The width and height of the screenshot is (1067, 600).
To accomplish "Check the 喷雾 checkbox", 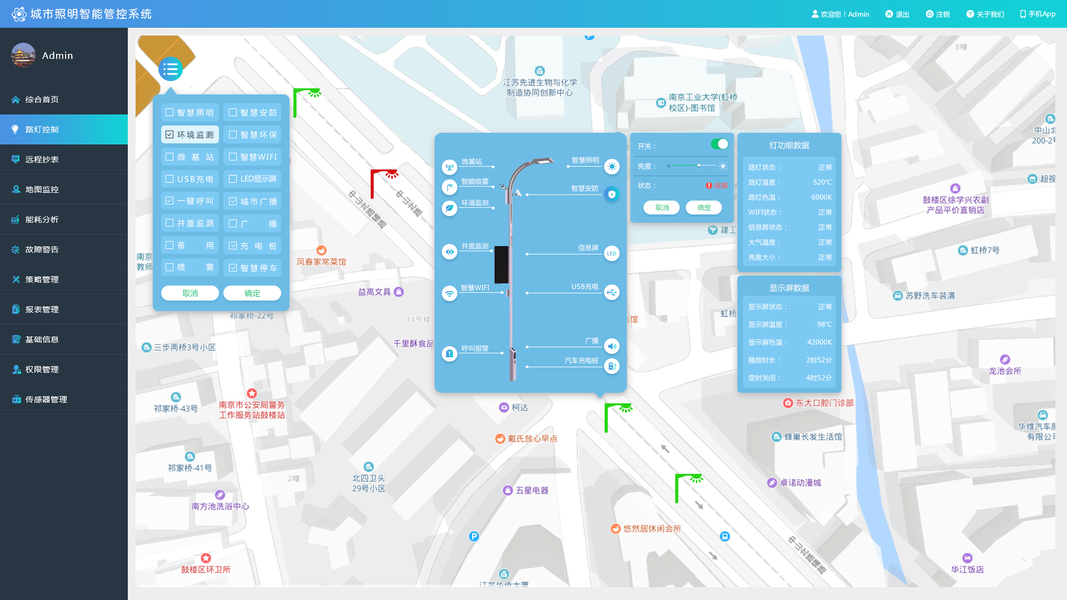I will 169,267.
